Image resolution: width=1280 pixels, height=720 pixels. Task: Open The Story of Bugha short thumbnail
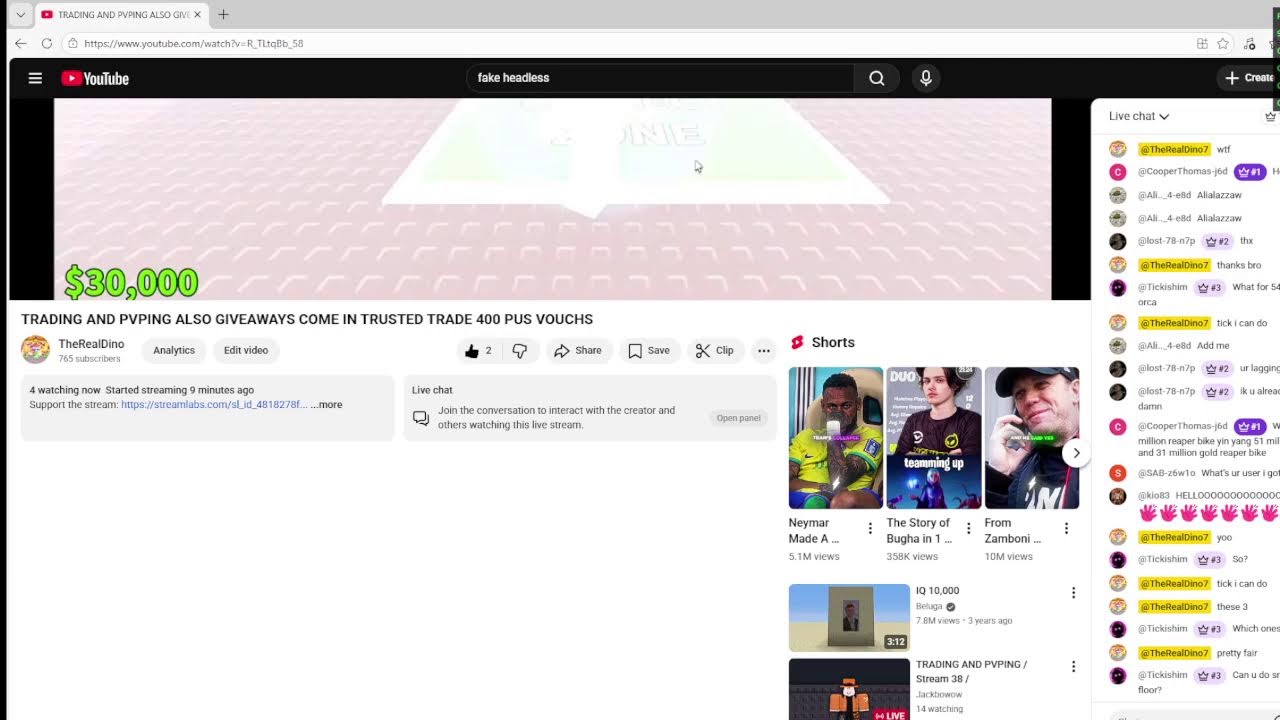[934, 438]
